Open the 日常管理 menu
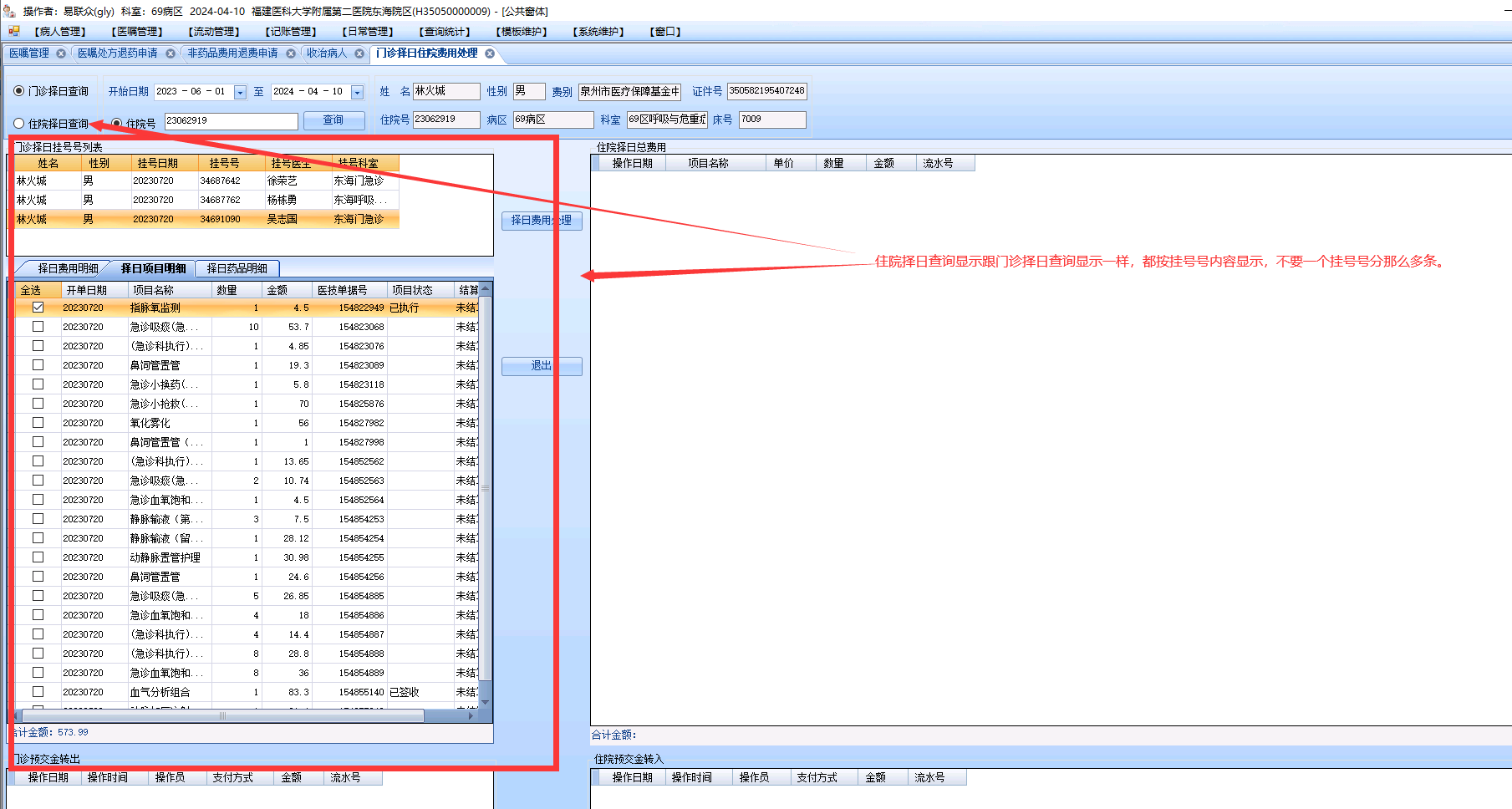The height and width of the screenshot is (809, 1512). 368,32
